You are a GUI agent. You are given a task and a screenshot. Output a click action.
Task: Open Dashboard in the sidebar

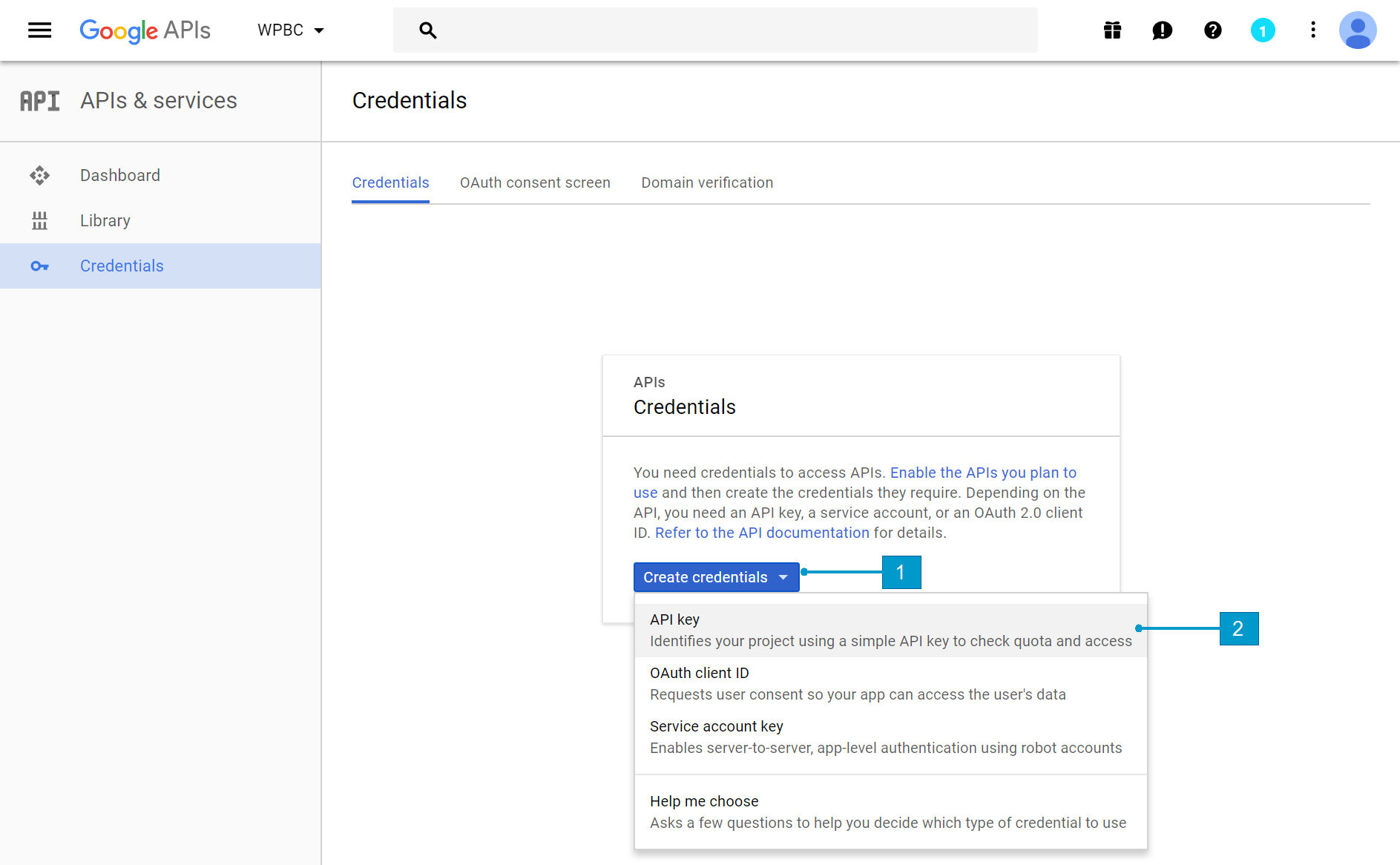[120, 175]
